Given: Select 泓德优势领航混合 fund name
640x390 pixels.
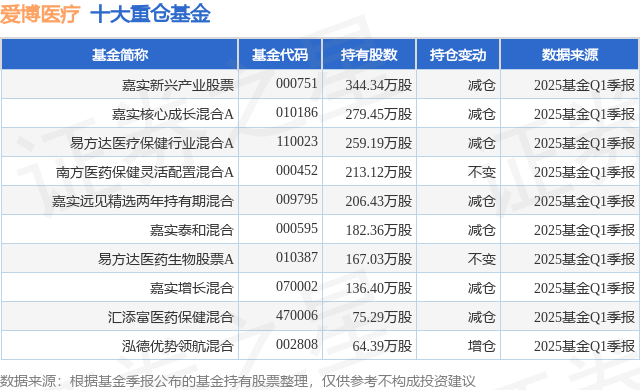Looking at the screenshot, I should (178, 346).
